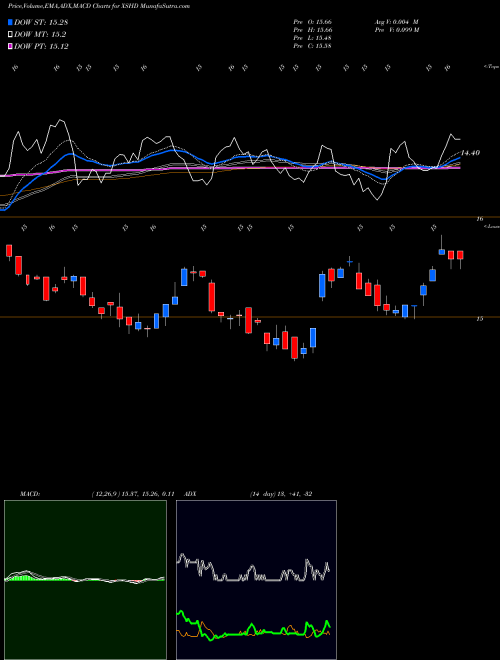Click the first red candlestick on the left
Image resolution: width=500 pixels, height=660 pixels.
click(x=9, y=250)
